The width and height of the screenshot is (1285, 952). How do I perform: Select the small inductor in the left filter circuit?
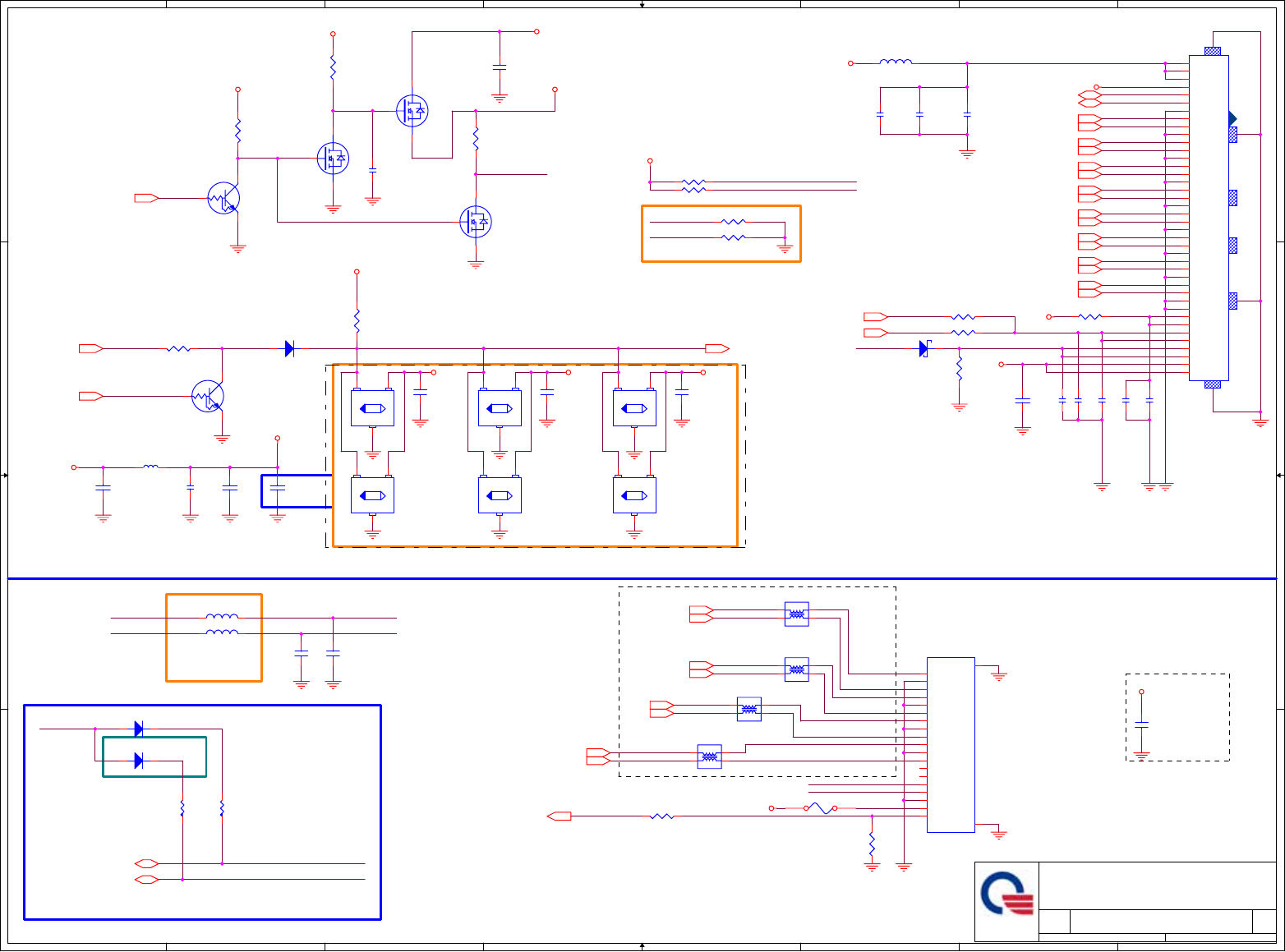click(x=150, y=467)
